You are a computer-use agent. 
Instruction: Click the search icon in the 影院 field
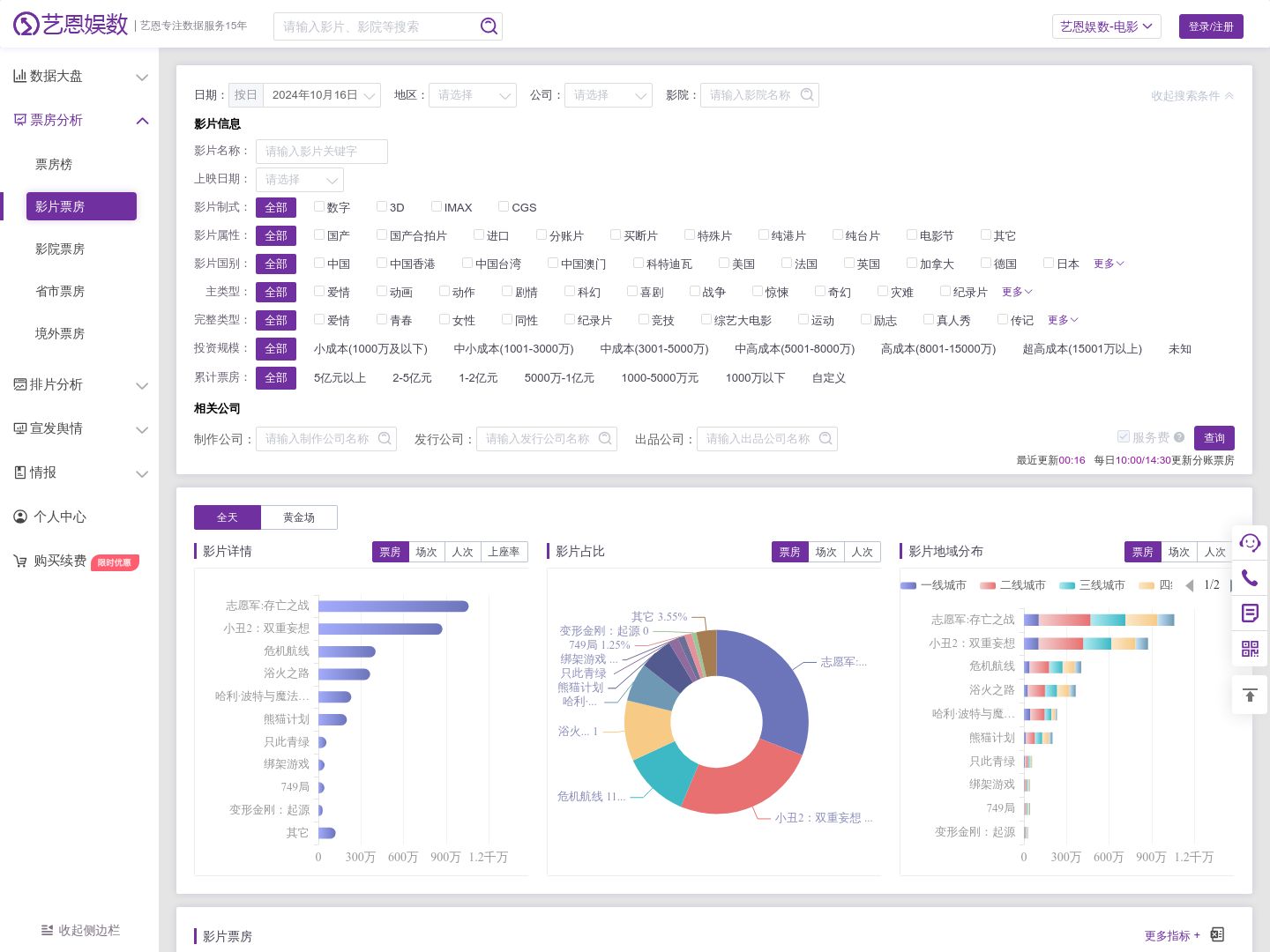[806, 95]
